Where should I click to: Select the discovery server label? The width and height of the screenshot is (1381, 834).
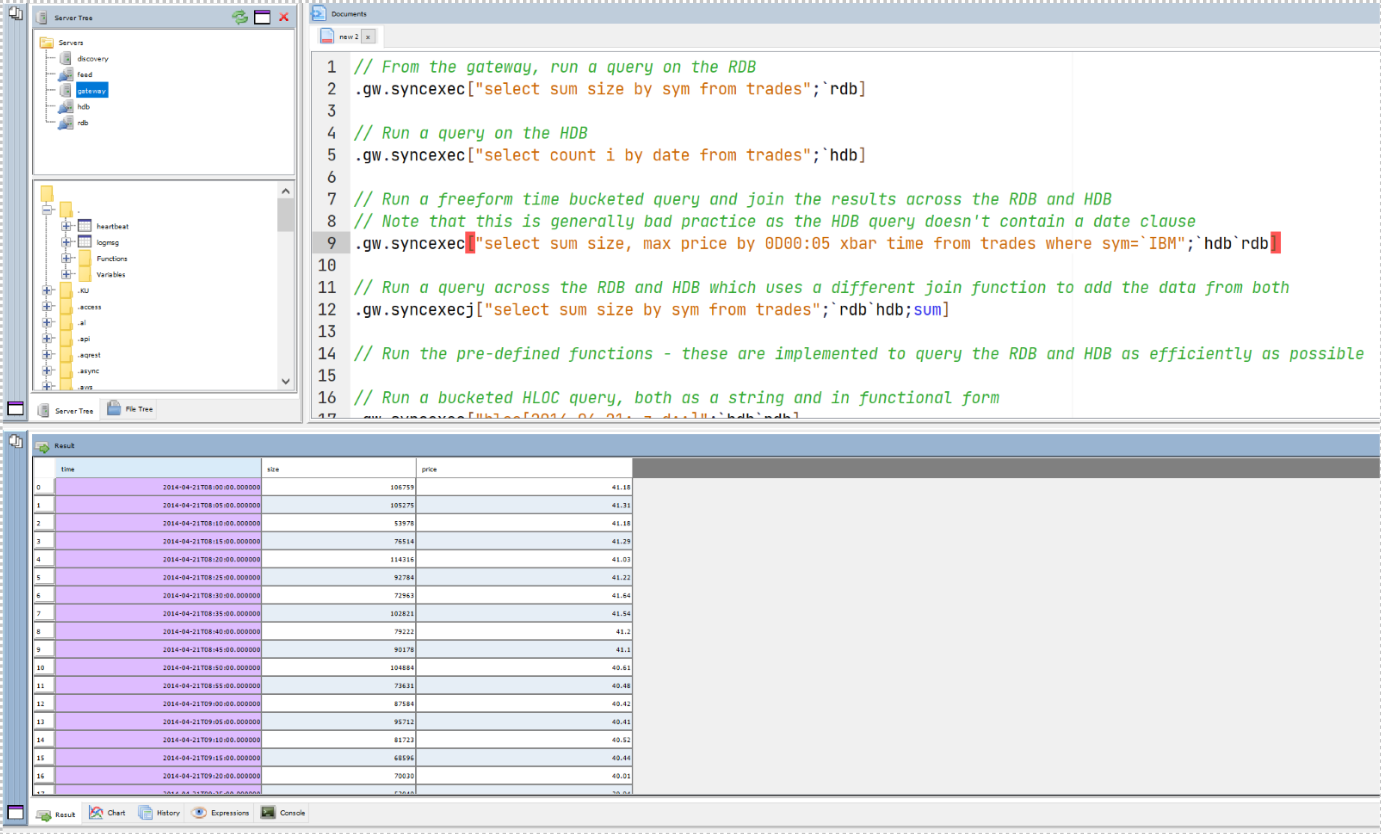click(93, 59)
